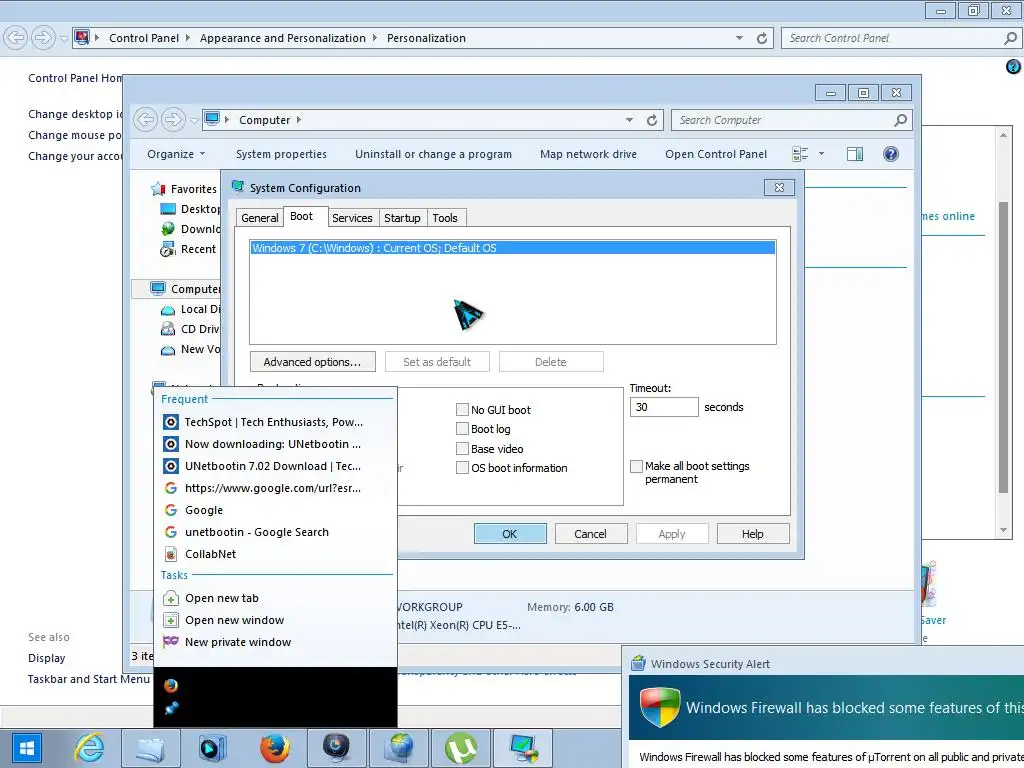Open the webcam-style taskbar icon
The image size is (1024, 768).
(336, 748)
